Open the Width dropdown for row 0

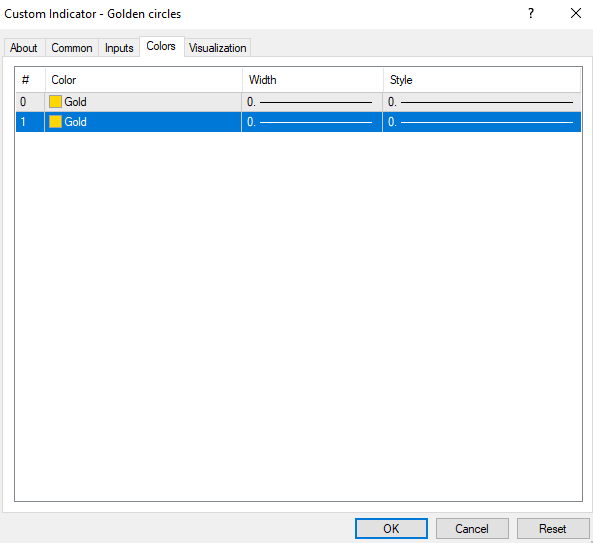click(x=312, y=102)
